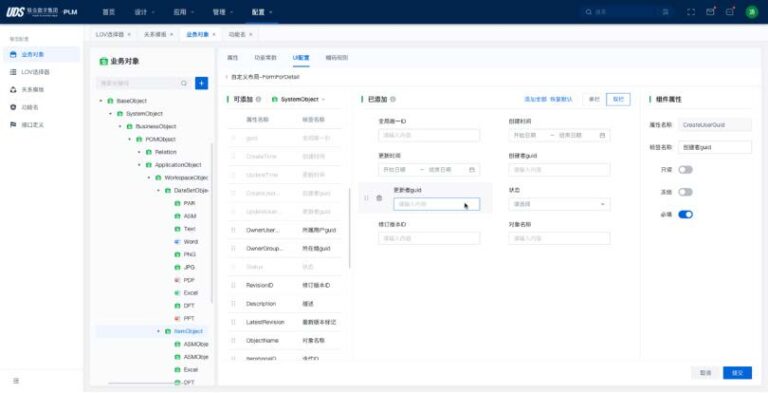
Task: Click the calendar icon in 更新时间 range
Action: [472, 170]
